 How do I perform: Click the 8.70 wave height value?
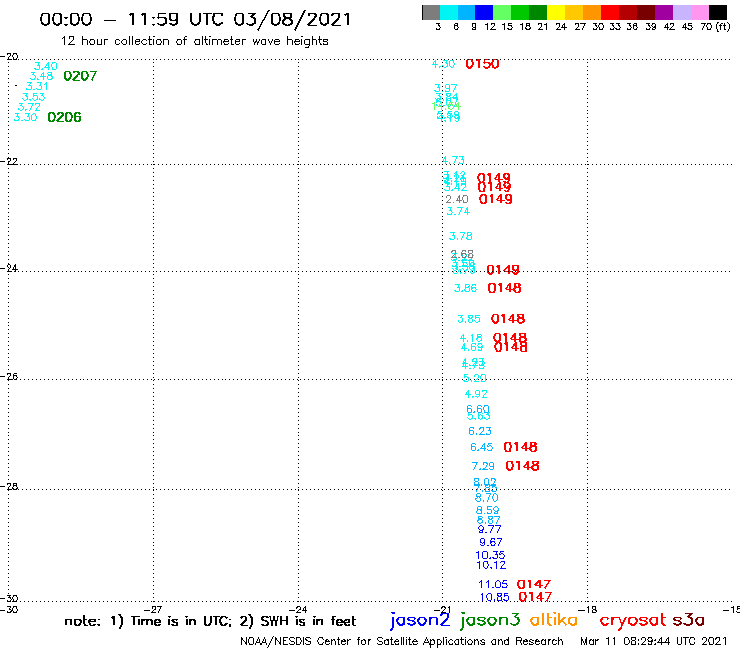click(x=487, y=498)
